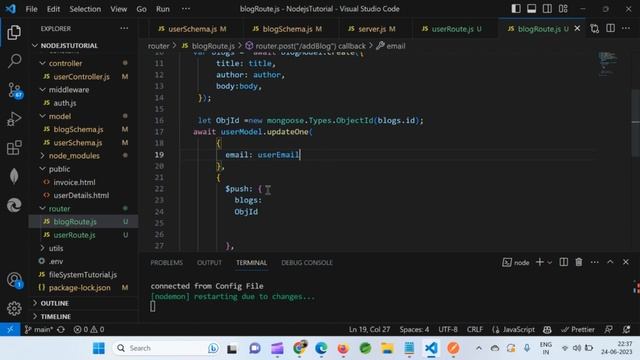The image size is (640, 360).
Task: Open editor more actions ellipsis
Action: pos(626,28)
